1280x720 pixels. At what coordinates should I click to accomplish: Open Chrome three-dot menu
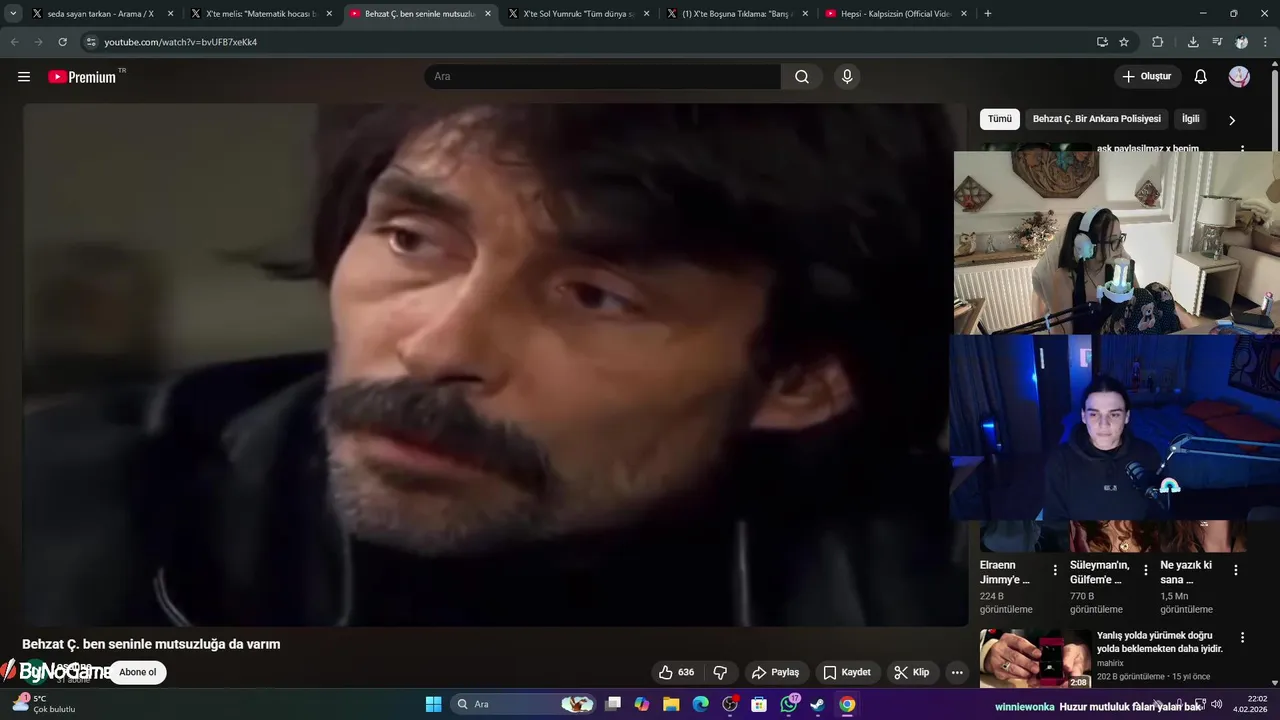(1266, 42)
